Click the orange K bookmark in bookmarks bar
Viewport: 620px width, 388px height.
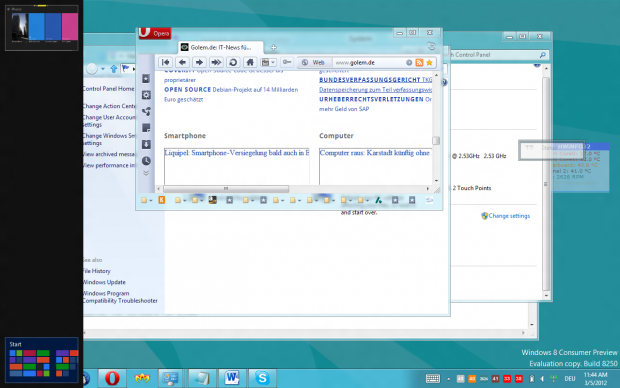161,200
